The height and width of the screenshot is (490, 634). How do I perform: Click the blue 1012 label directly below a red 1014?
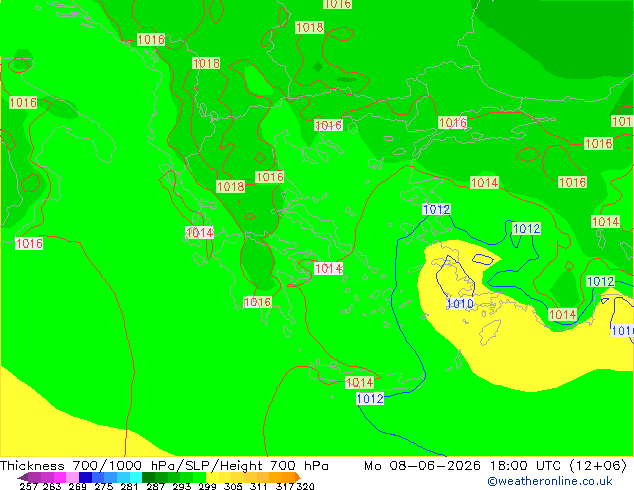pyautogui.click(x=370, y=399)
